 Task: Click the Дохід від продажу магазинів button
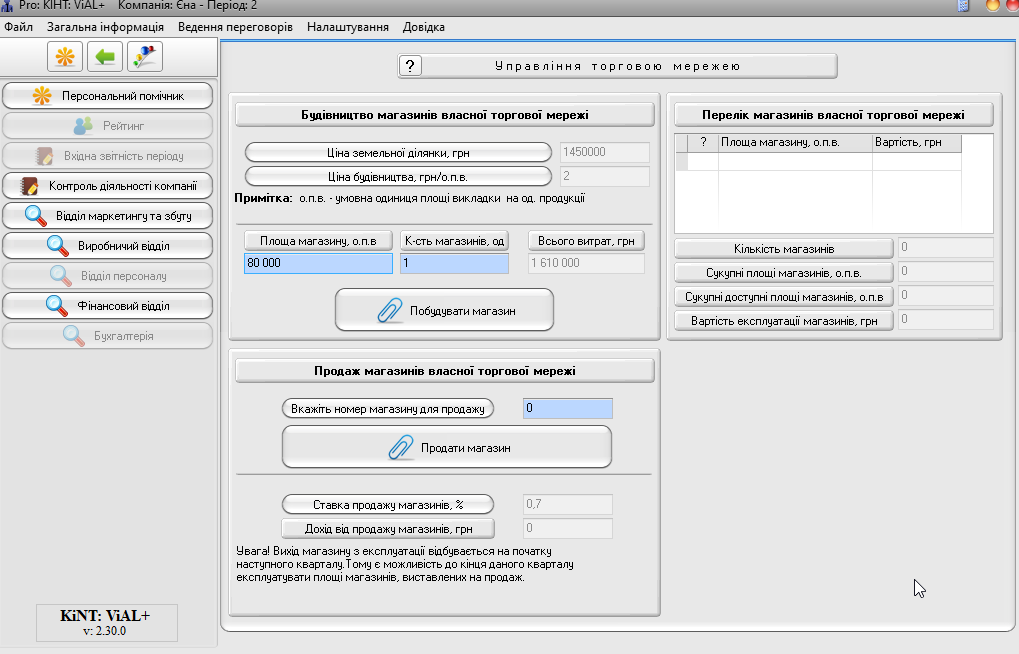coord(388,529)
